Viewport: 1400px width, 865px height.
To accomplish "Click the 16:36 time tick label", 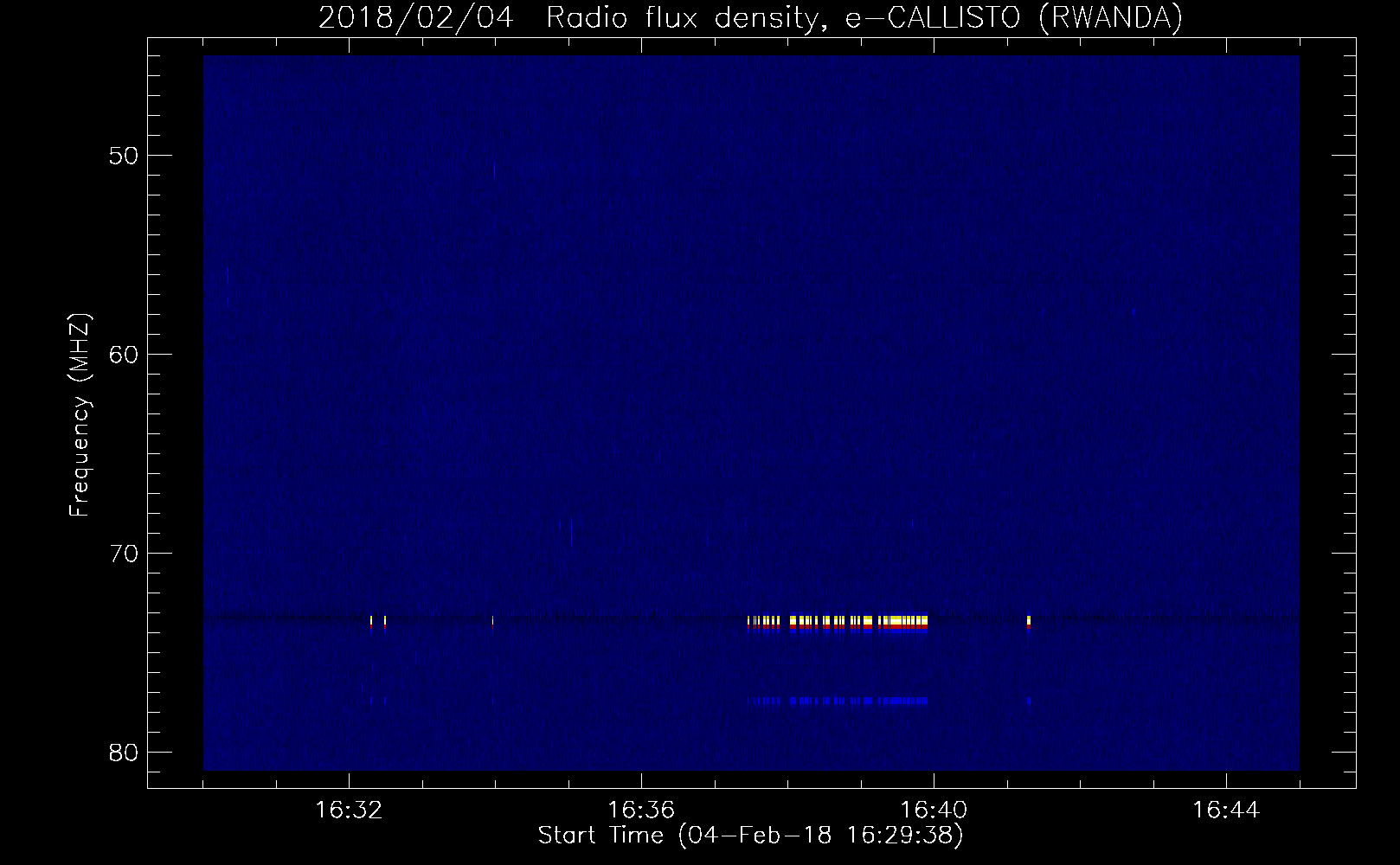I will click(641, 811).
